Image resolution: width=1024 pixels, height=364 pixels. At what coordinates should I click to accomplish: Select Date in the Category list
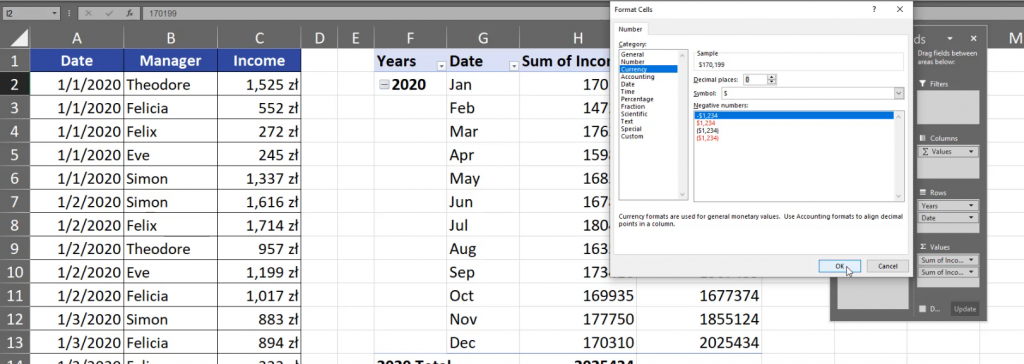pyautogui.click(x=628, y=84)
